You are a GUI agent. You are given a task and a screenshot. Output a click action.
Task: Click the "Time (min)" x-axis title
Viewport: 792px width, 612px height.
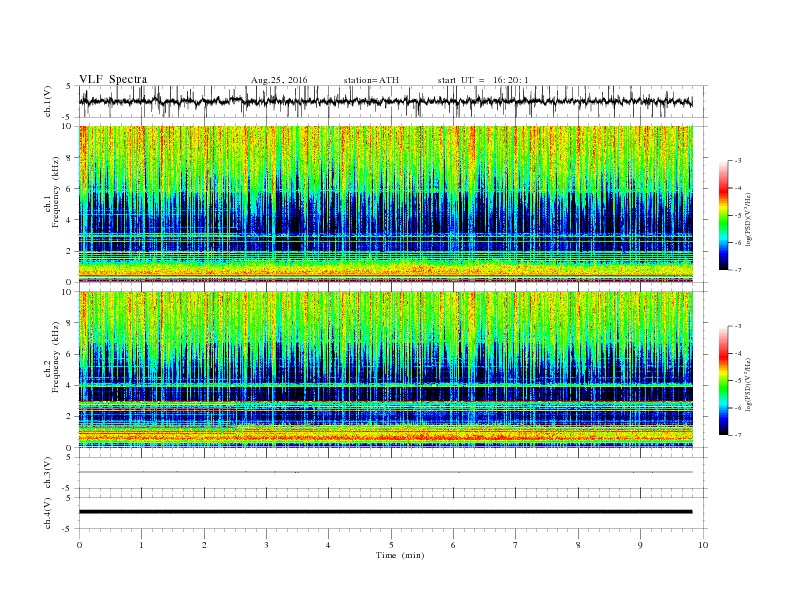[x=400, y=555]
